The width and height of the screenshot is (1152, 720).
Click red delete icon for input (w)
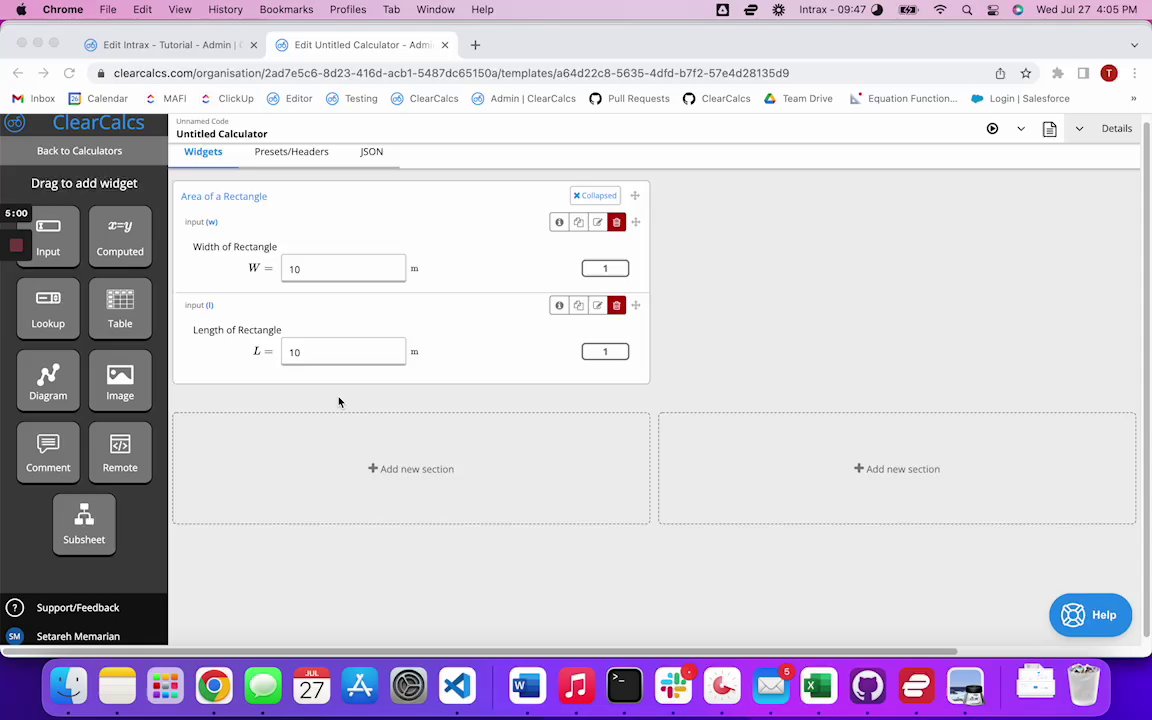click(616, 222)
